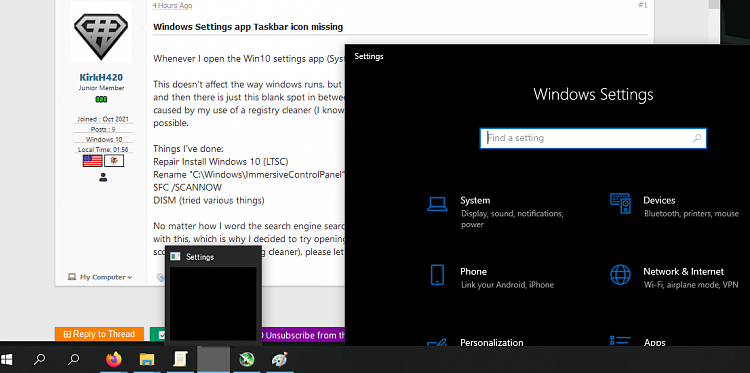
Task: Click the post title 'Windows Settings app Taskbar icon missing'
Action: click(248, 27)
